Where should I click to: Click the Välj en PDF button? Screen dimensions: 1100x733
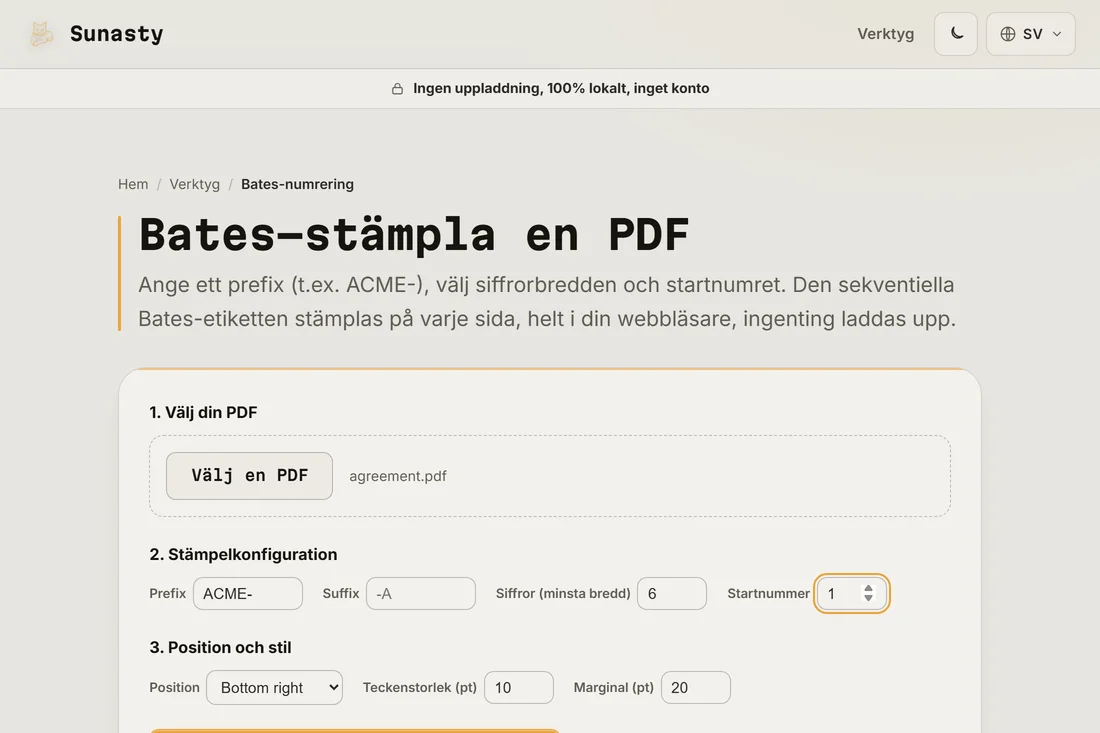point(249,476)
